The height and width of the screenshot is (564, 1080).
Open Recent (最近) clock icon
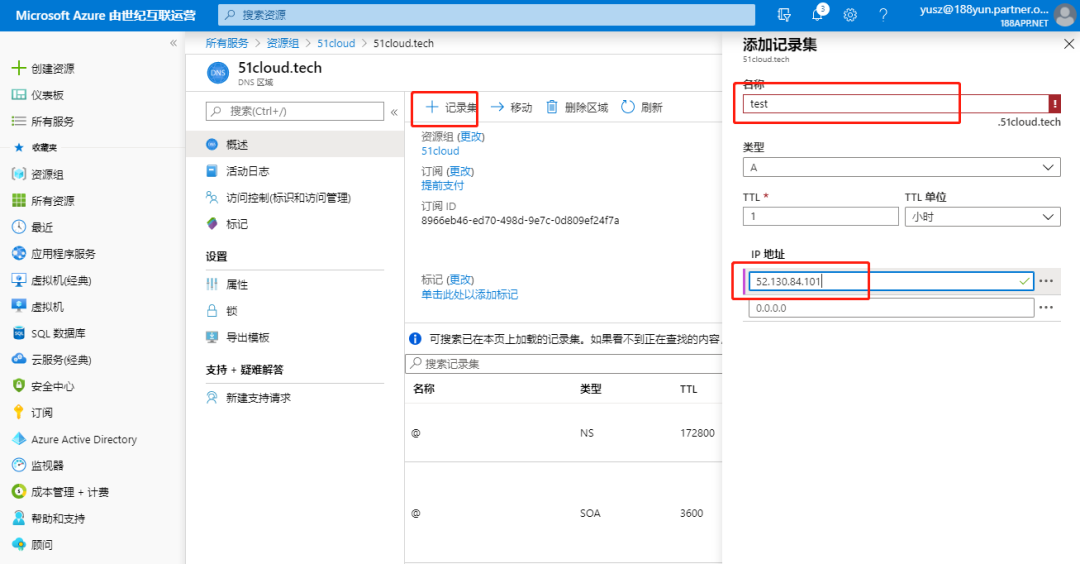point(19,227)
